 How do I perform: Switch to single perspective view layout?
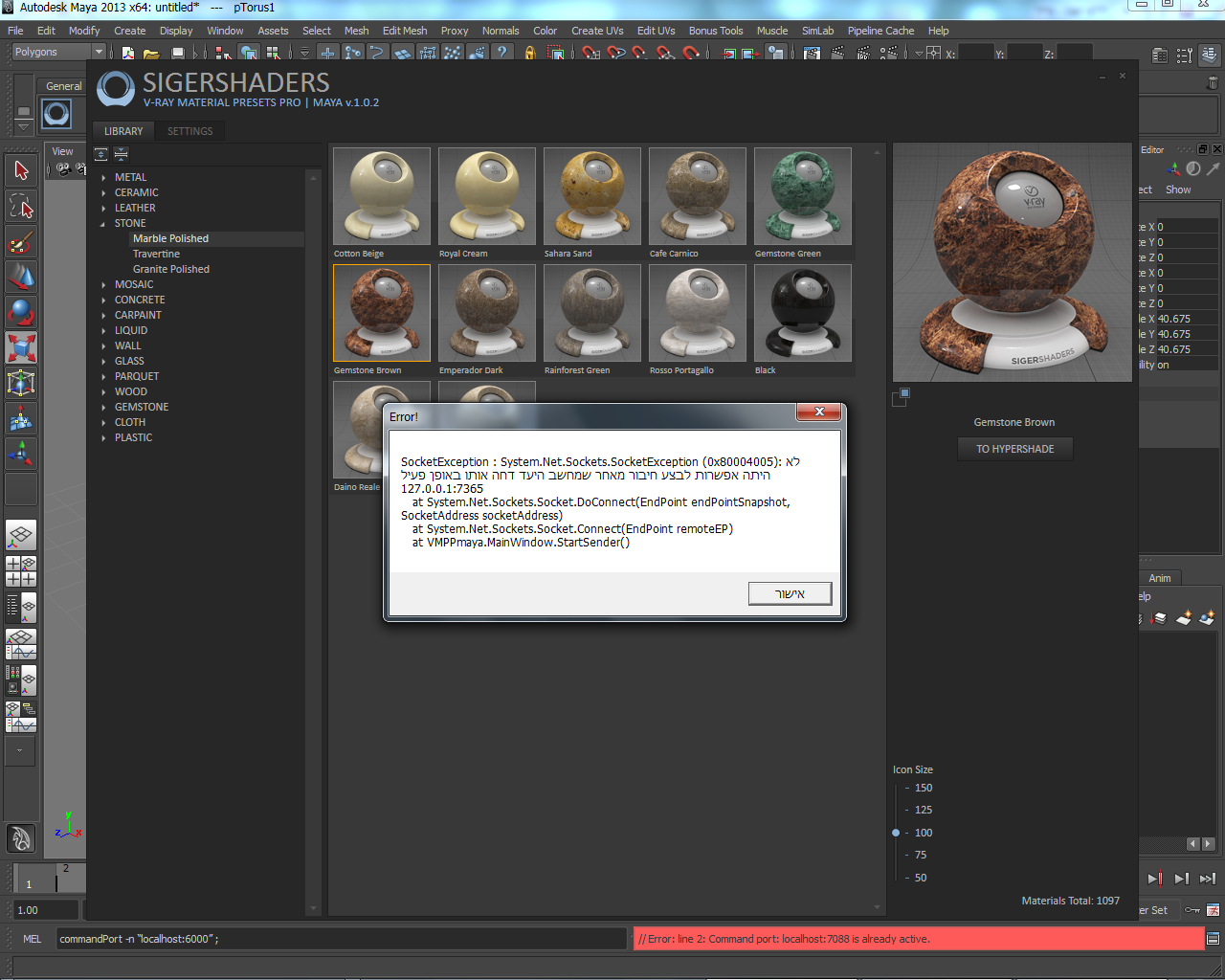[21, 535]
